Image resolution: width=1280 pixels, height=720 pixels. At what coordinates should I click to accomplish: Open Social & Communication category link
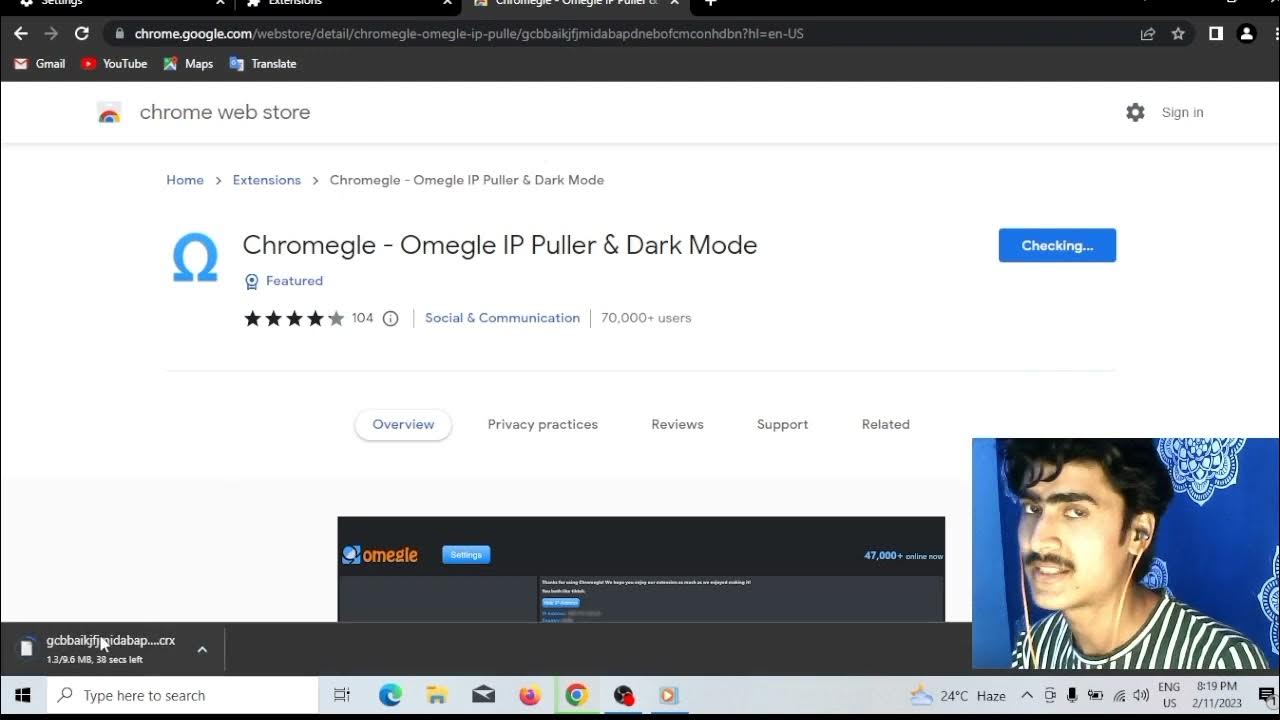click(502, 318)
